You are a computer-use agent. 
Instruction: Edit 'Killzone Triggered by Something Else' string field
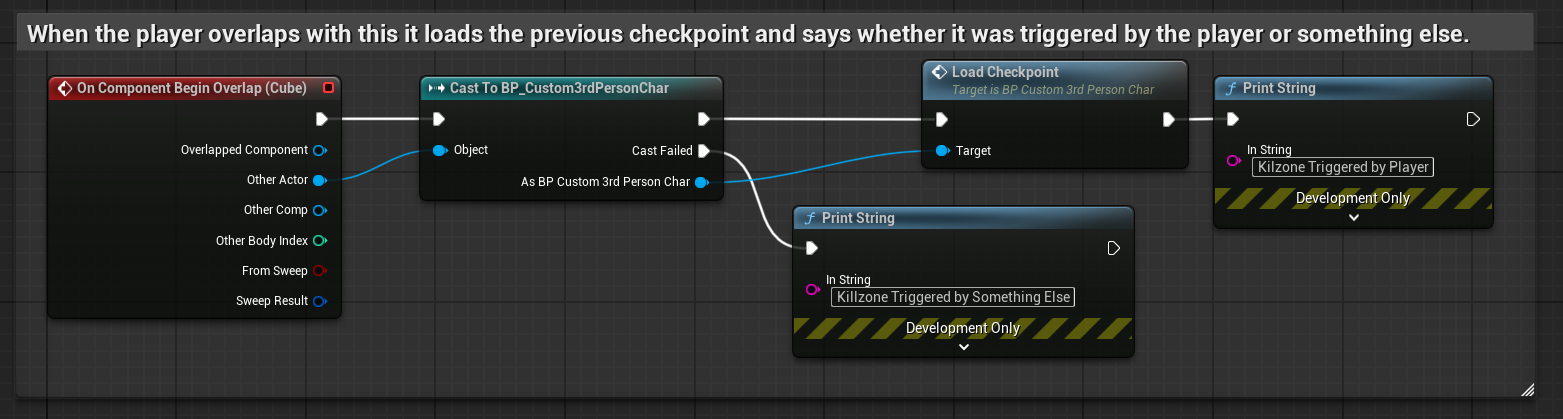point(952,297)
